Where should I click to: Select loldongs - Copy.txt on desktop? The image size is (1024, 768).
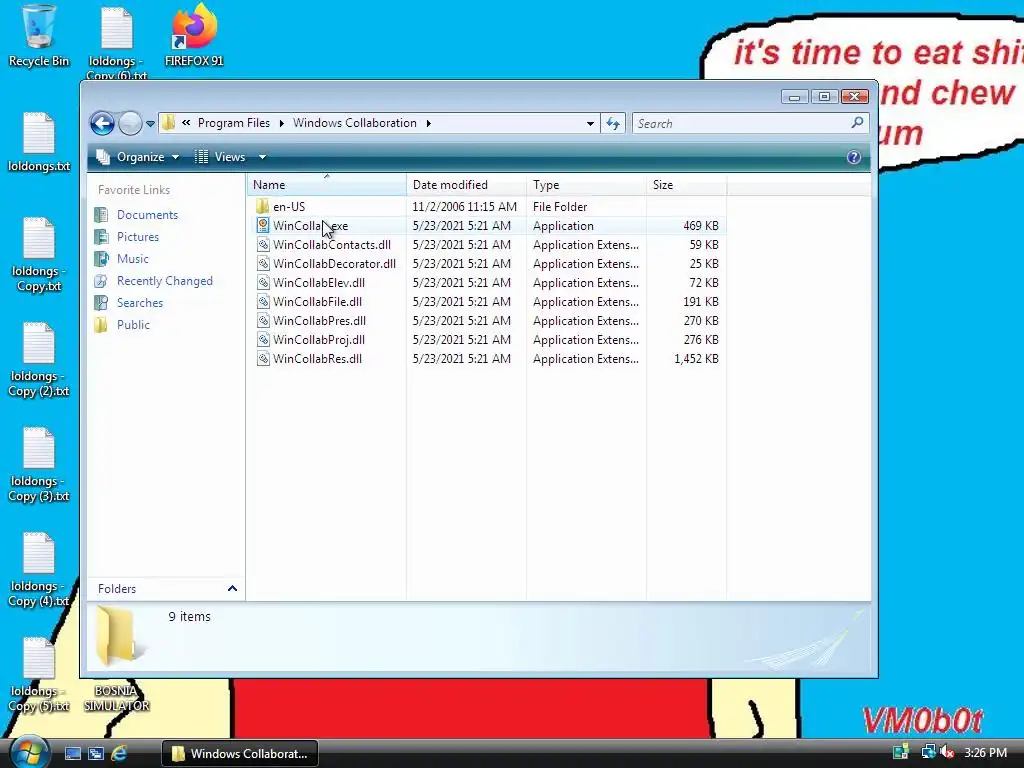click(39, 255)
